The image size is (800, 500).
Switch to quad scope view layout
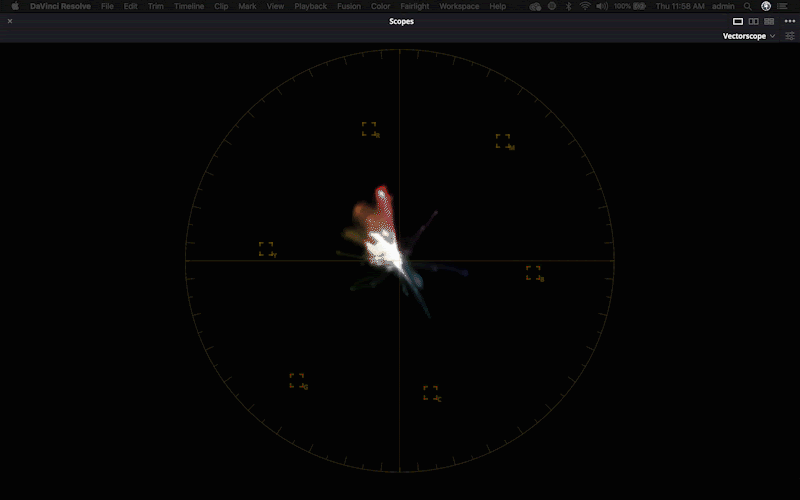768,21
